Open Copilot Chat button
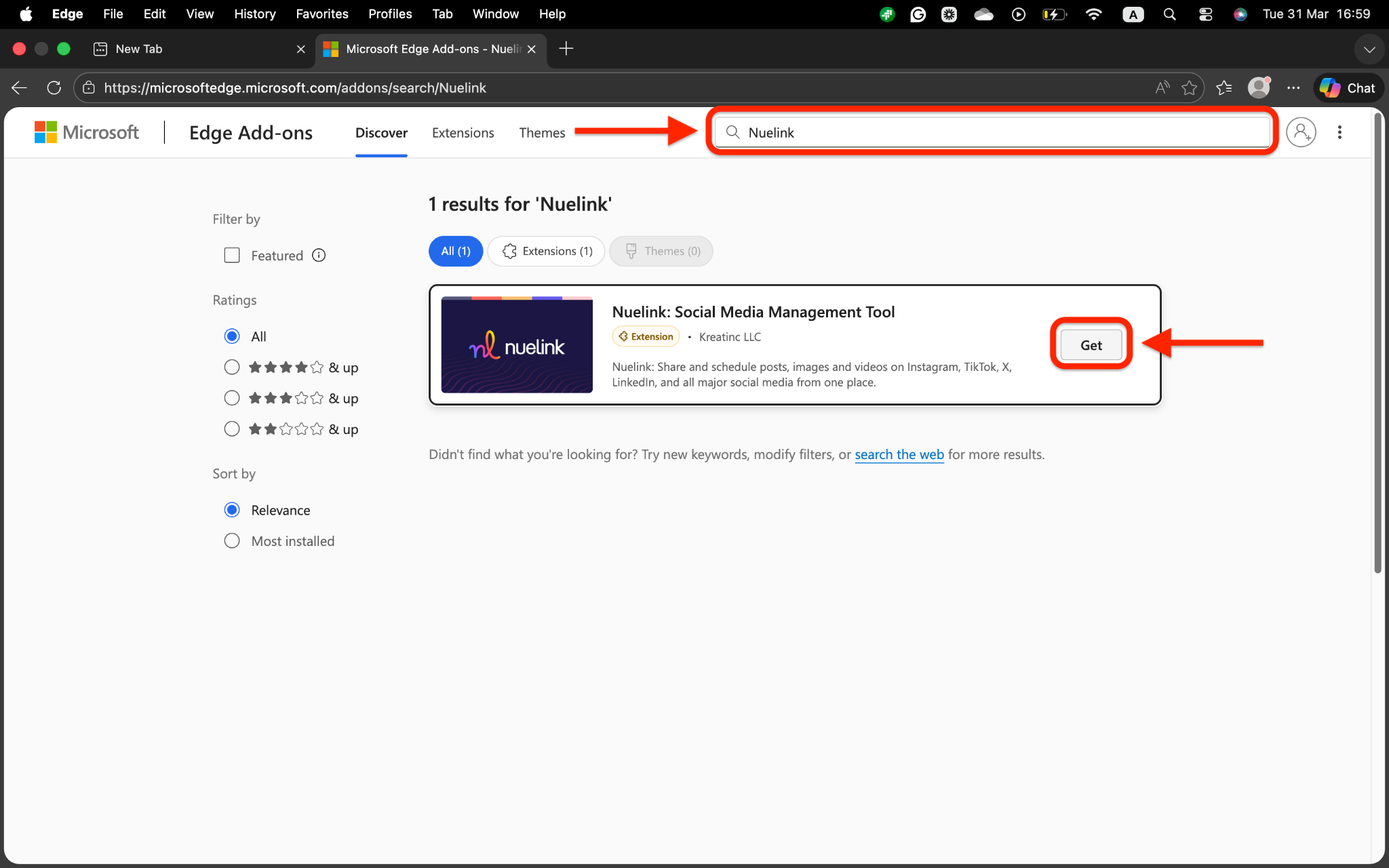The height and width of the screenshot is (868, 1389). (1348, 88)
